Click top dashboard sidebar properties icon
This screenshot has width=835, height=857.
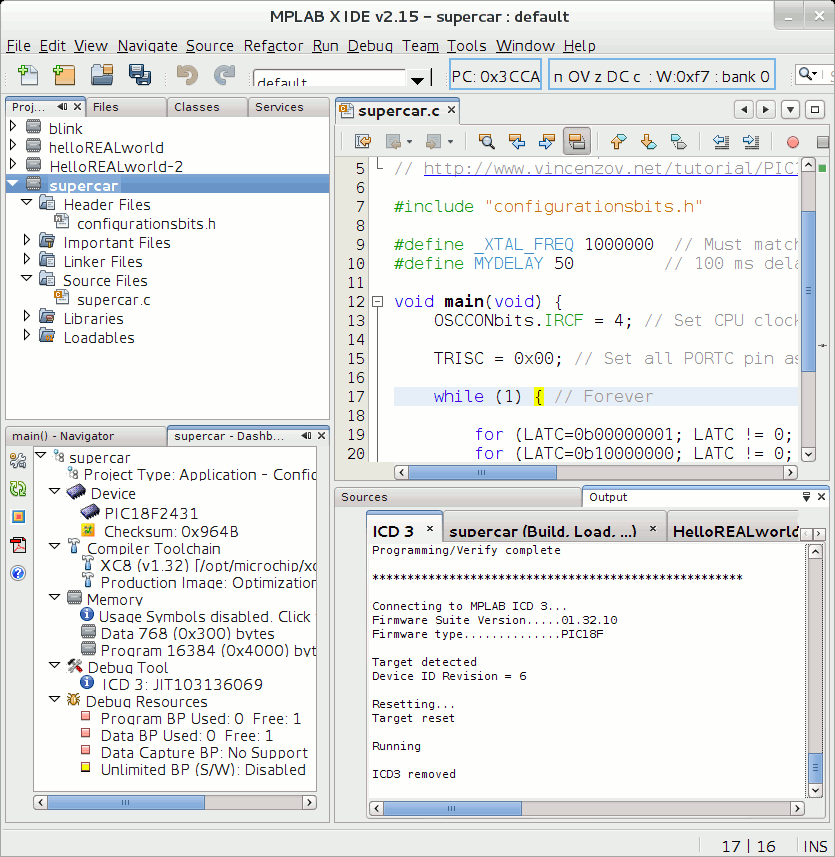18,461
